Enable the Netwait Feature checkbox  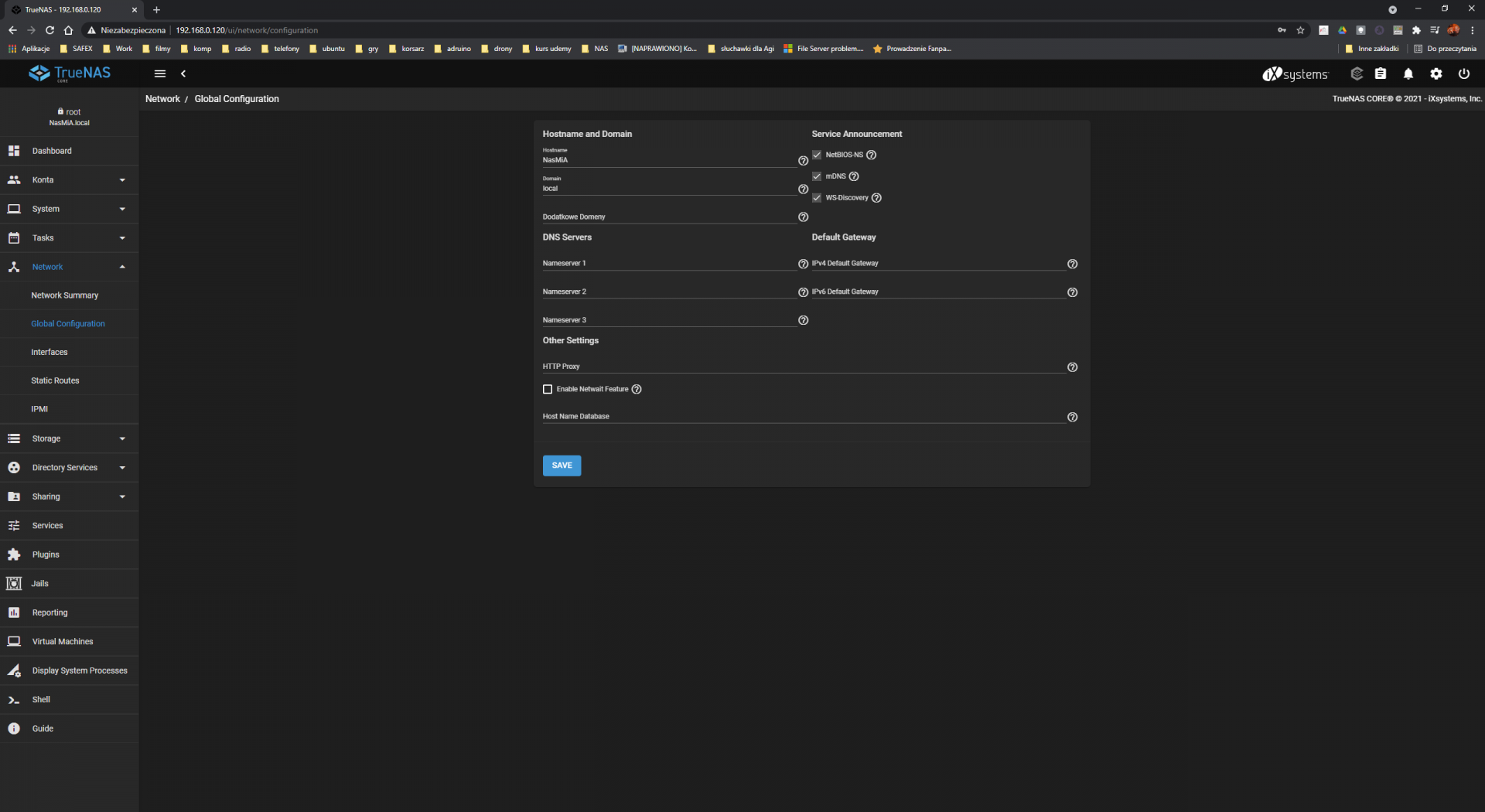[x=548, y=389]
